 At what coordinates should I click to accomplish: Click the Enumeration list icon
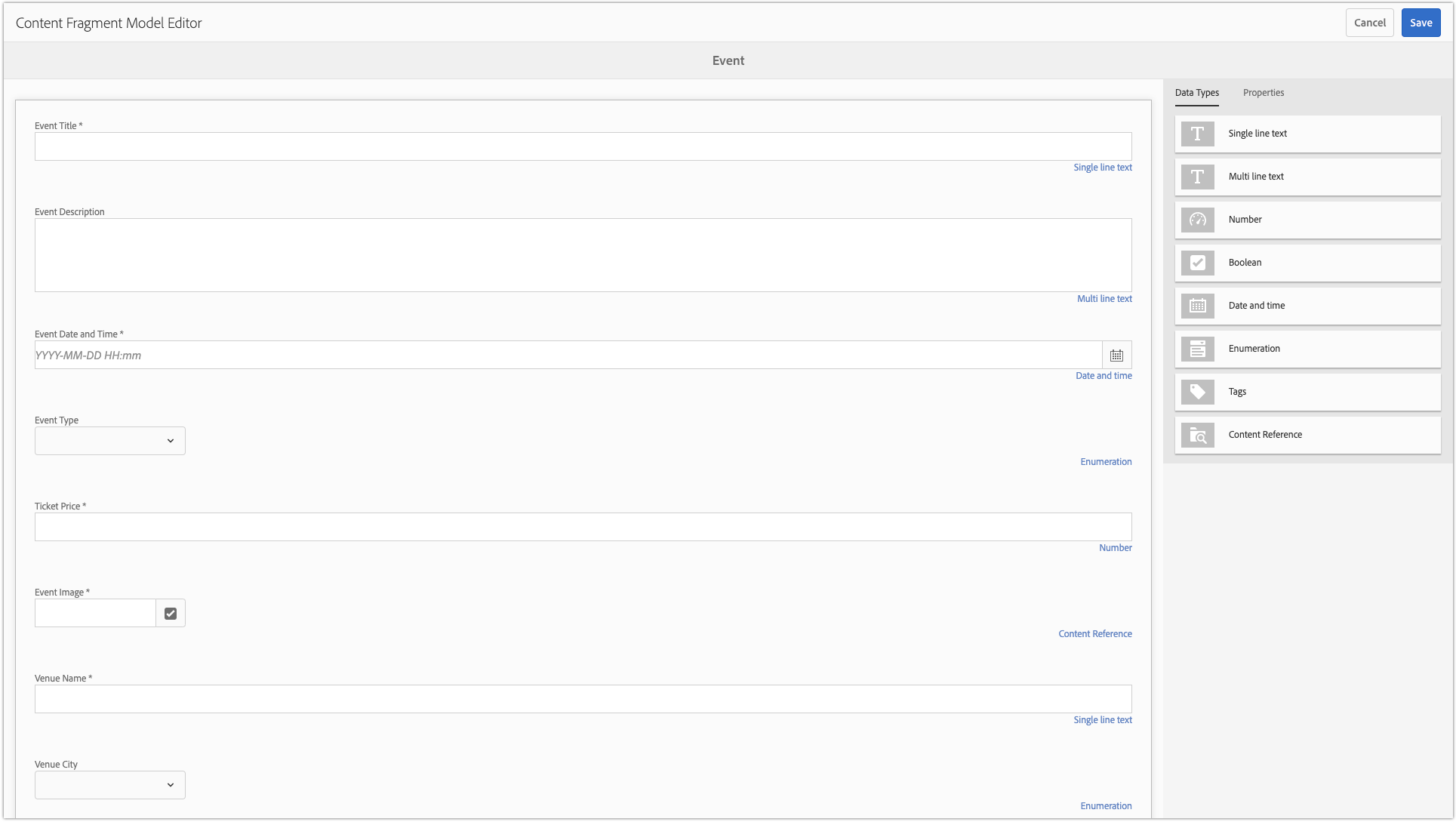(x=1197, y=349)
